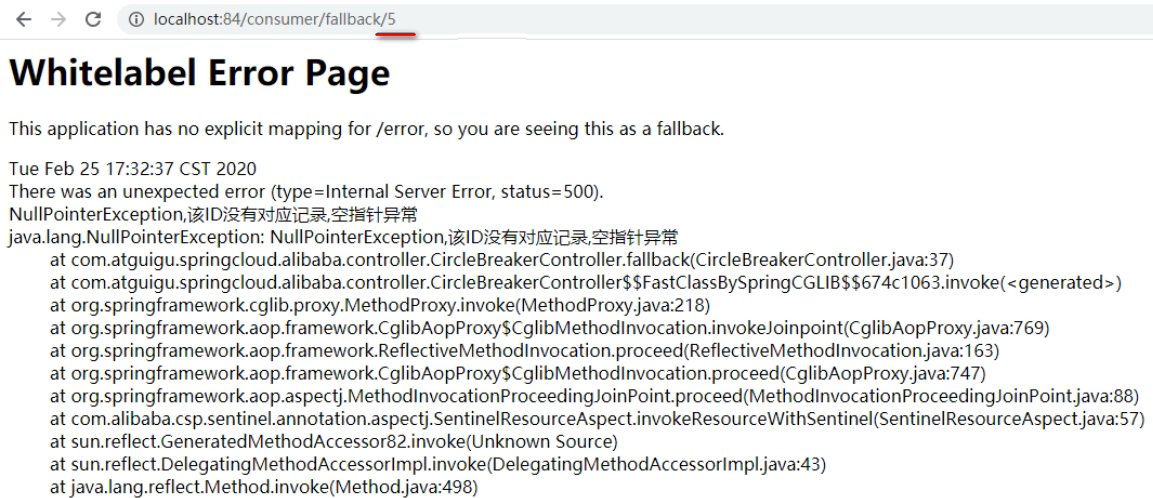Image resolution: width=1153 pixels, height=498 pixels.
Task: Click the GeneratedMethodAccessor82 'Unknown Source' line
Action: coord(334,442)
